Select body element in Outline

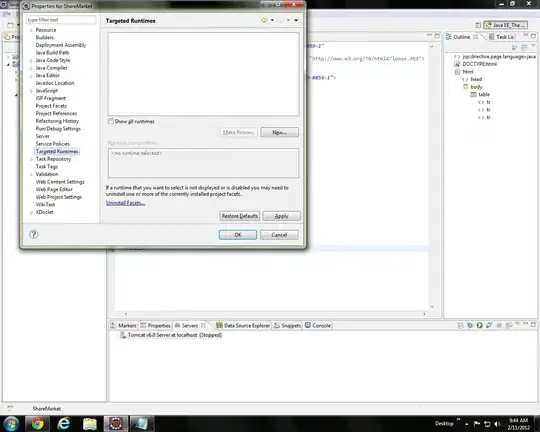click(476, 87)
